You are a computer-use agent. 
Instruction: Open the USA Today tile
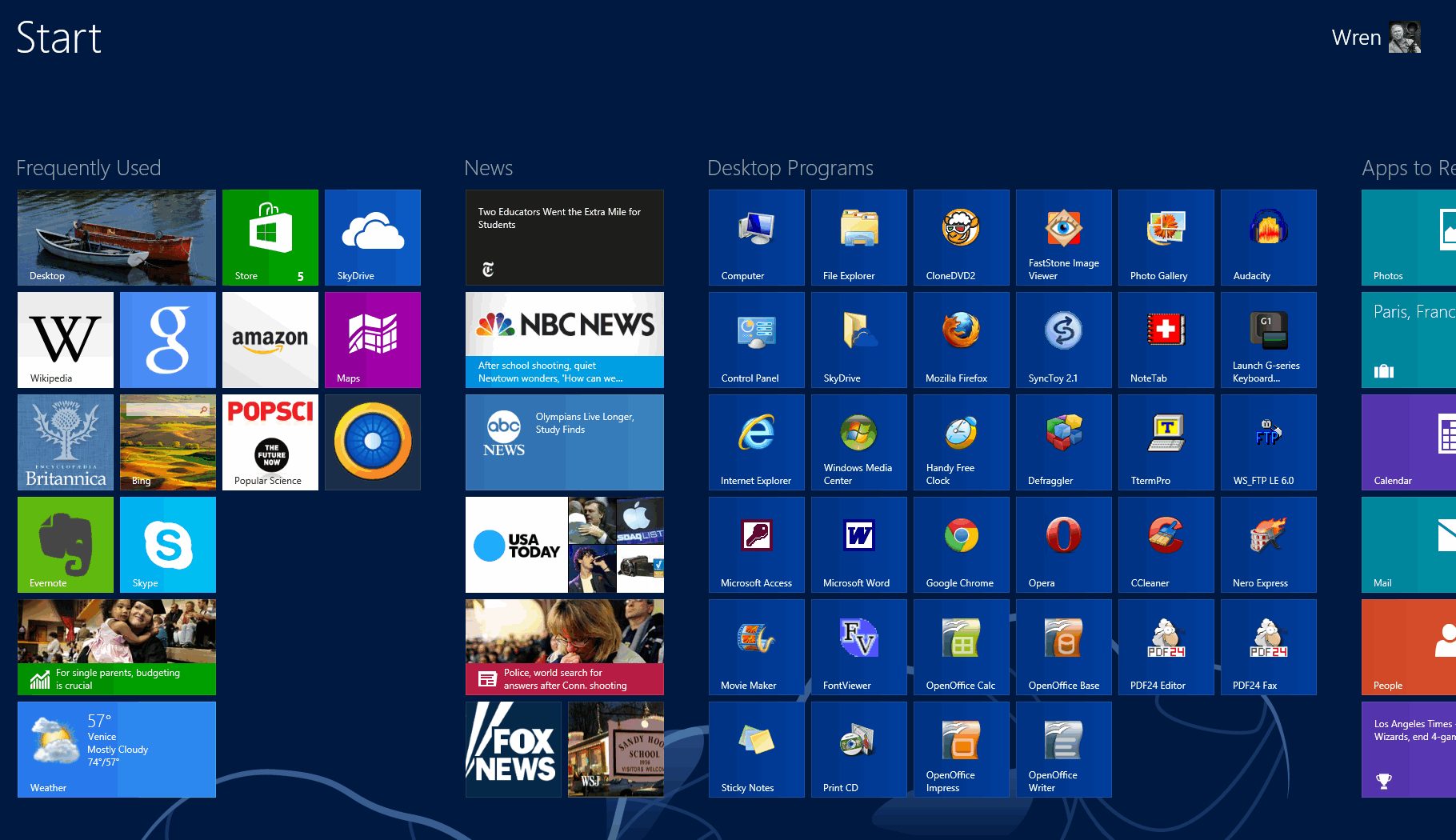click(565, 545)
